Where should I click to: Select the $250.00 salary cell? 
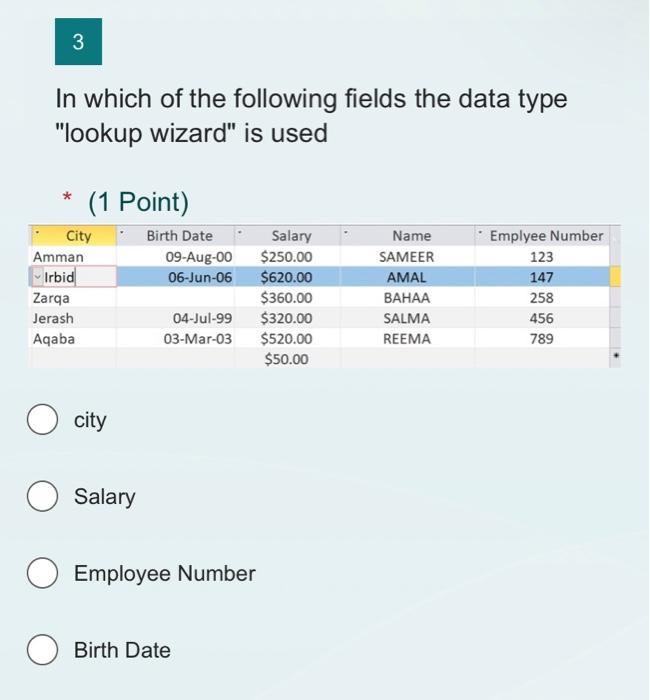(x=287, y=257)
